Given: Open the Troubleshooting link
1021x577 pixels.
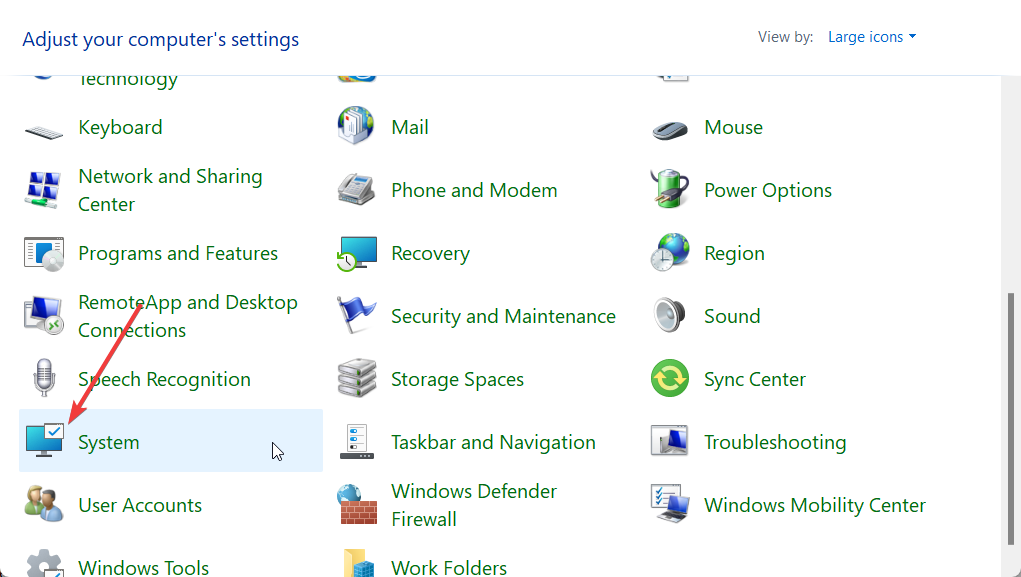Looking at the screenshot, I should [x=775, y=442].
